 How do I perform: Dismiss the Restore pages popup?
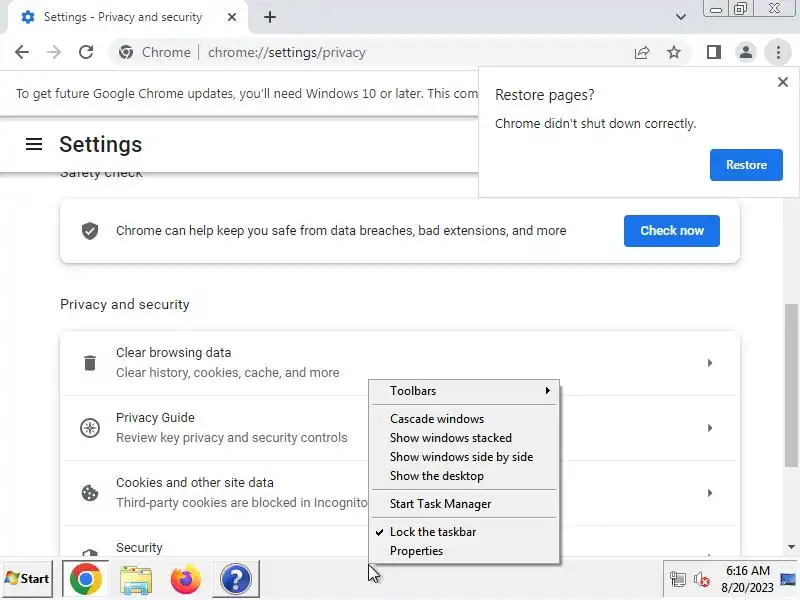pyautogui.click(x=783, y=82)
